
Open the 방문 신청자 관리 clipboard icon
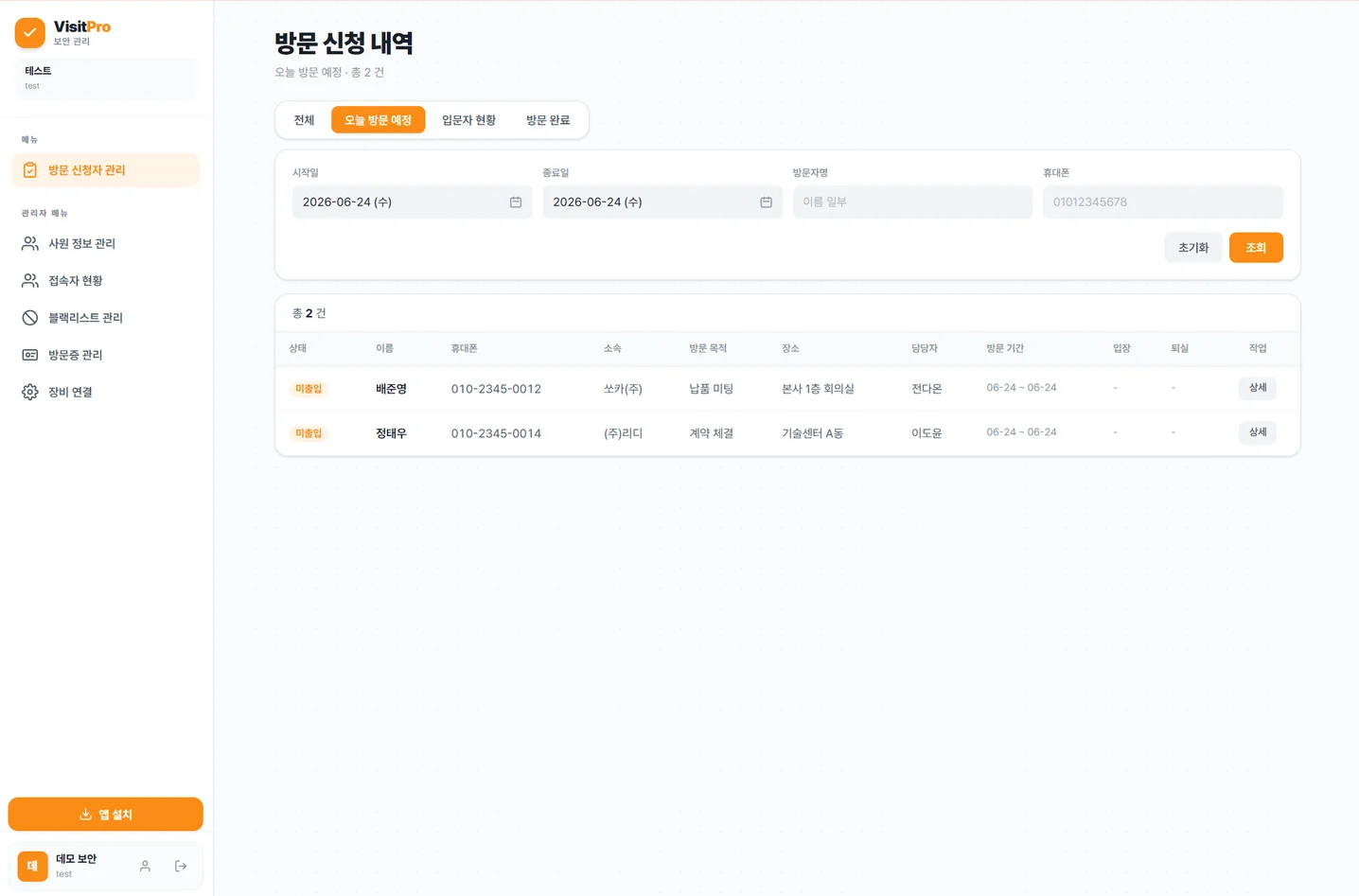tap(30, 170)
